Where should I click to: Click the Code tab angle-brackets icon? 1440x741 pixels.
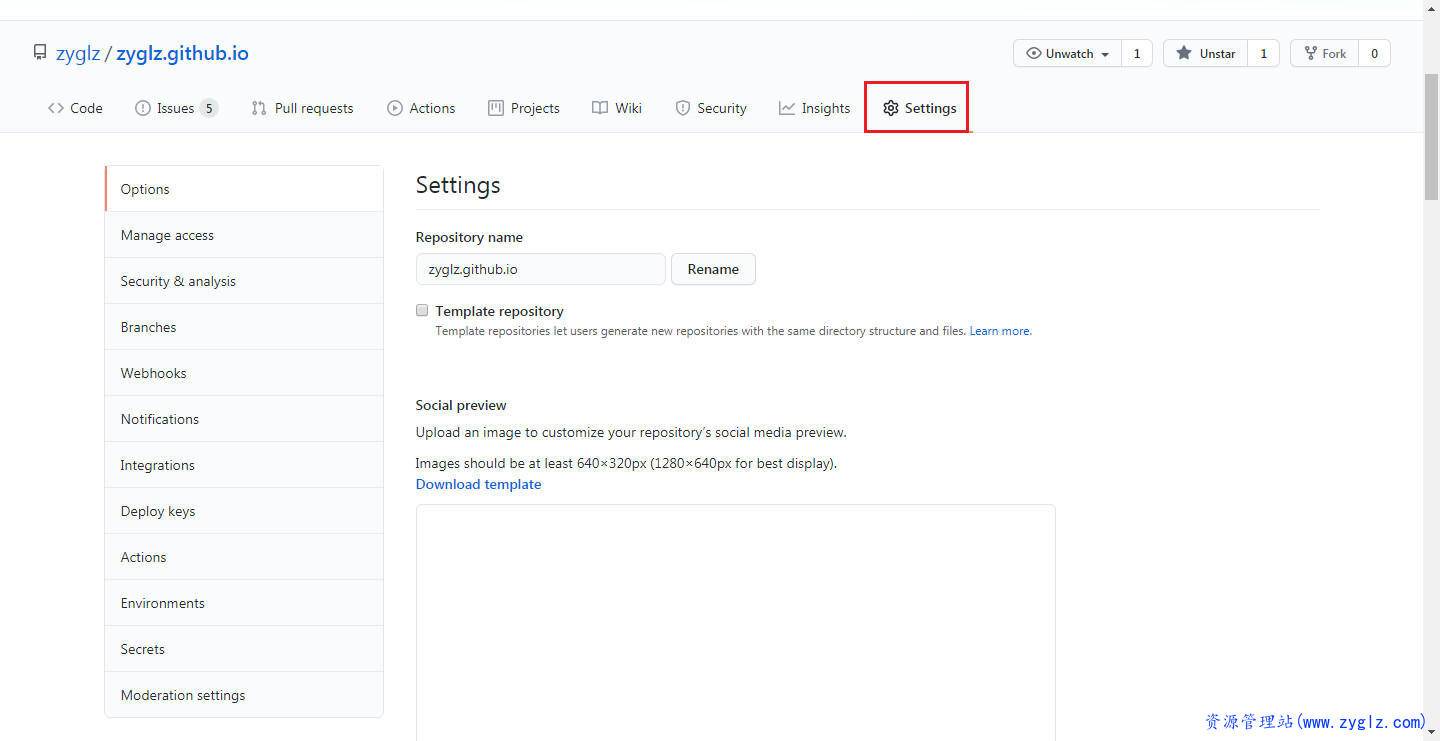click(56, 108)
